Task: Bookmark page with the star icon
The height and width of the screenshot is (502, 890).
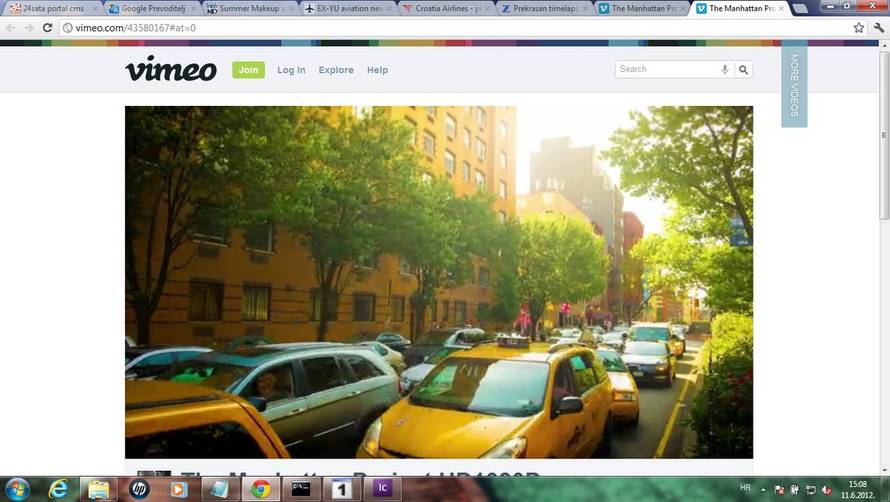Action: click(859, 28)
